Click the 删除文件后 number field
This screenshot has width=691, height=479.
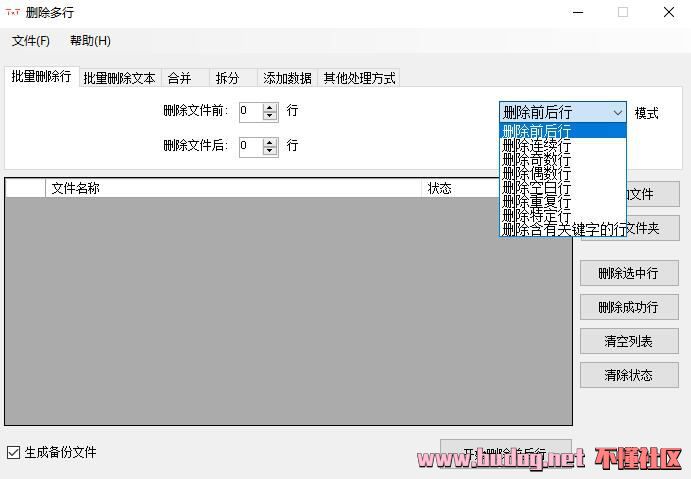pos(251,146)
